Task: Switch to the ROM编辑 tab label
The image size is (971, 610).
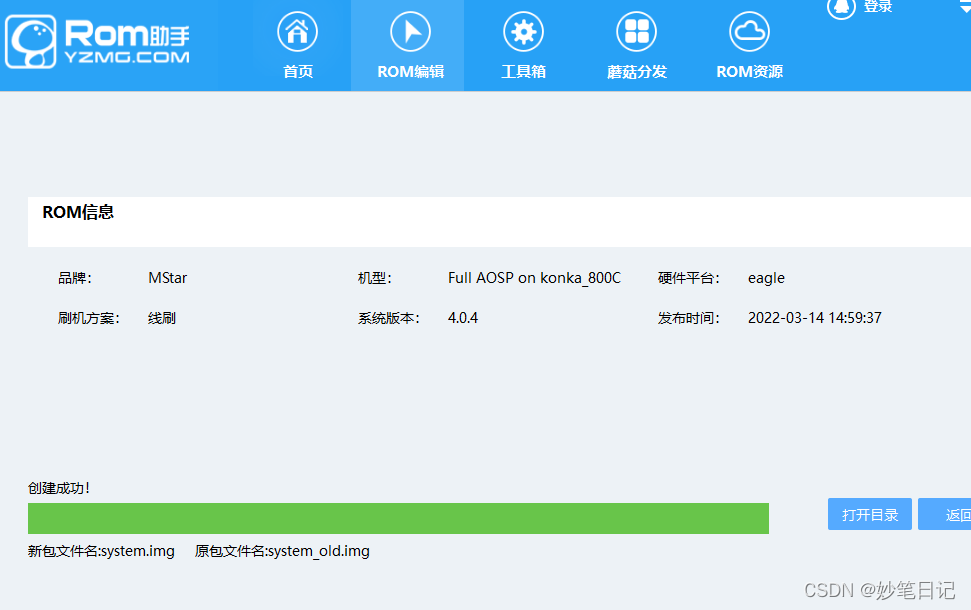Action: tap(411, 72)
